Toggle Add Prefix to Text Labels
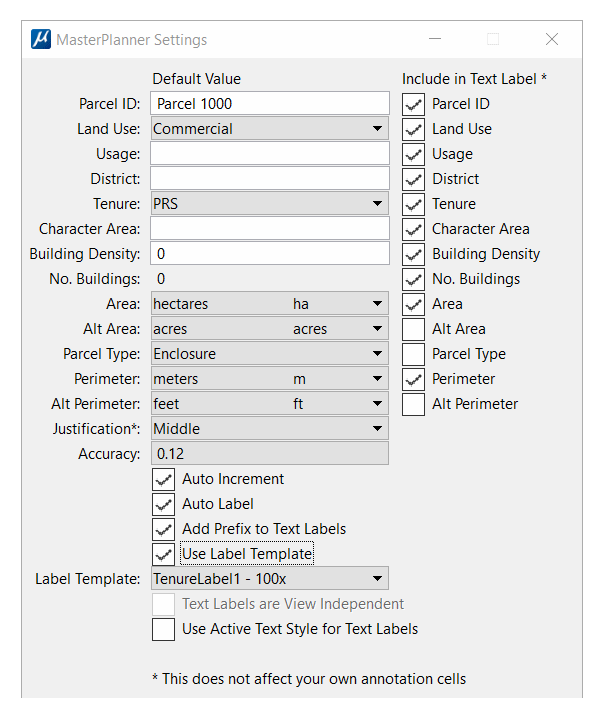 click(x=164, y=529)
